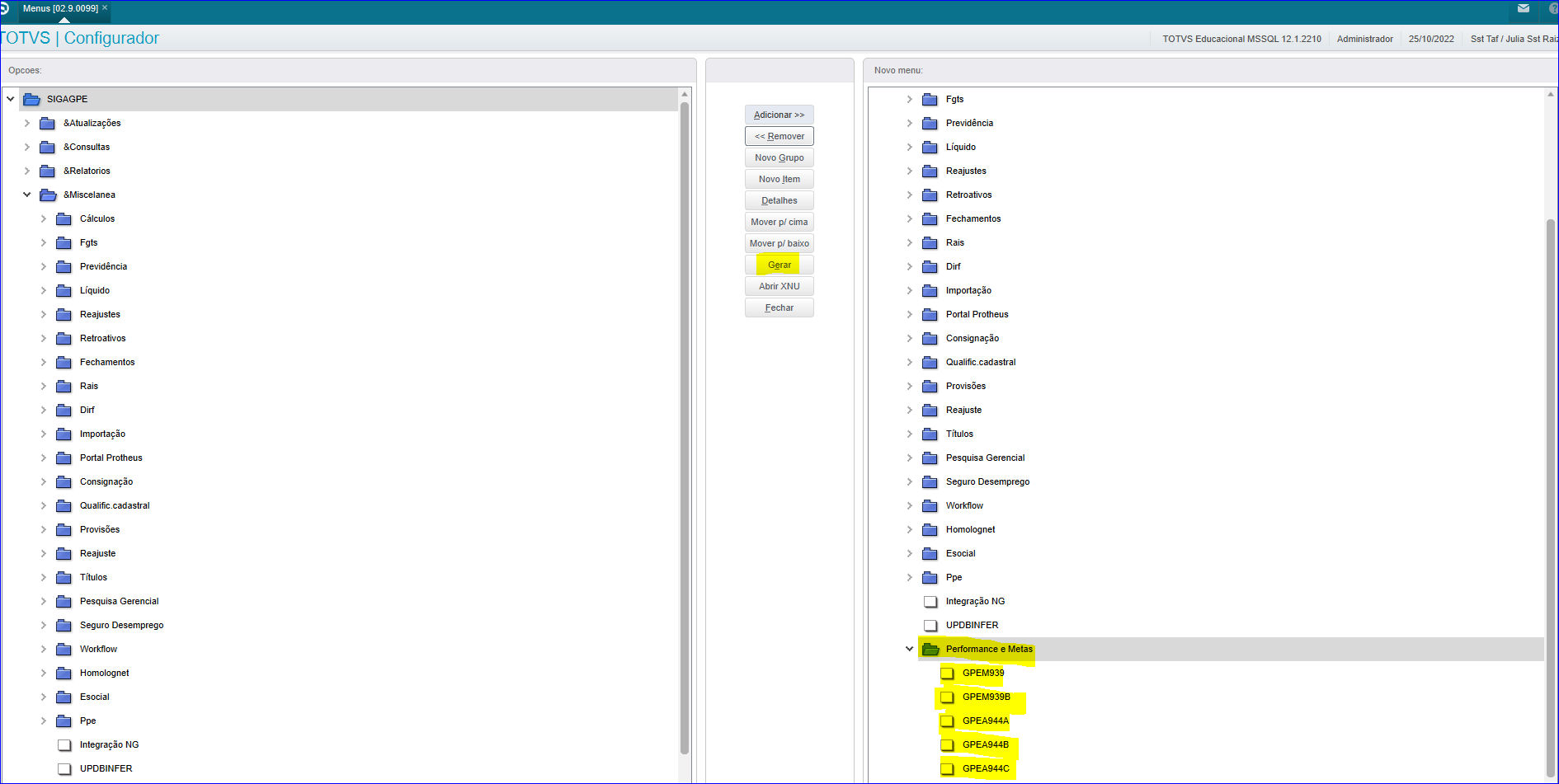The height and width of the screenshot is (784, 1559).
Task: Click the SIGAGPE root folder icon
Action: (32, 99)
